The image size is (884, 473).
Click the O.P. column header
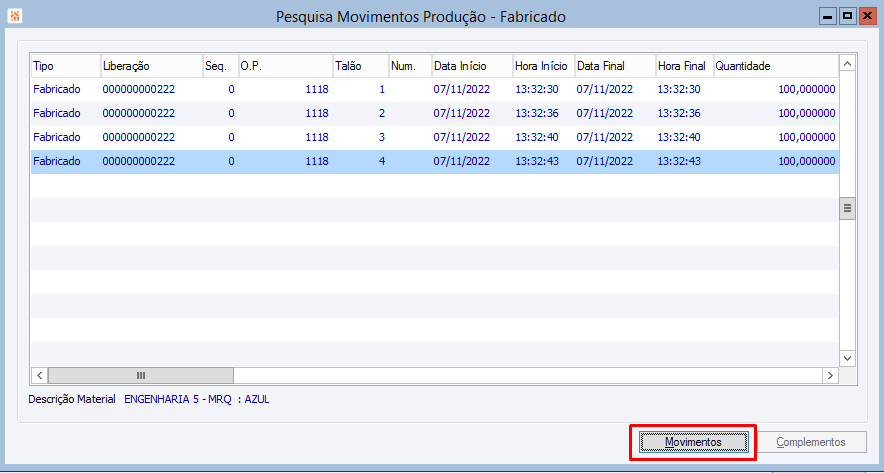point(286,66)
